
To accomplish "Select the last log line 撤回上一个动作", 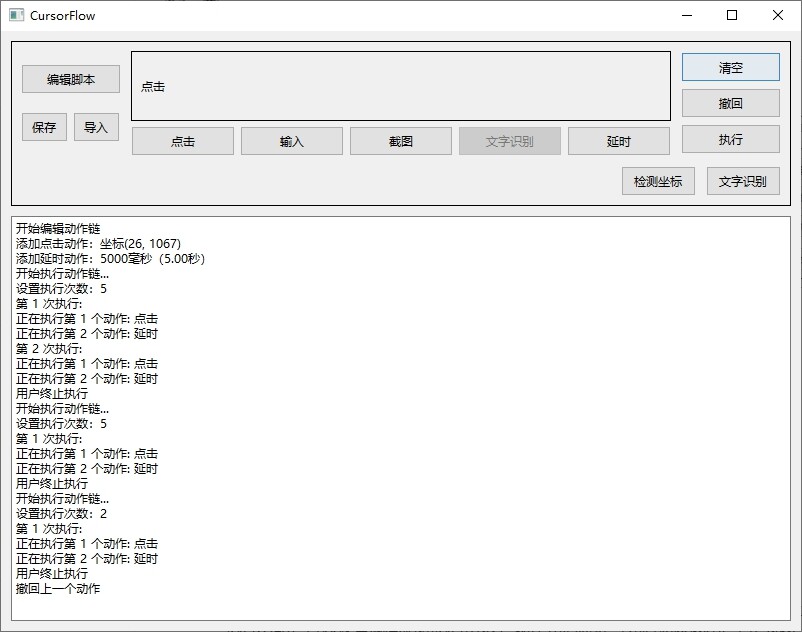I will [58, 589].
